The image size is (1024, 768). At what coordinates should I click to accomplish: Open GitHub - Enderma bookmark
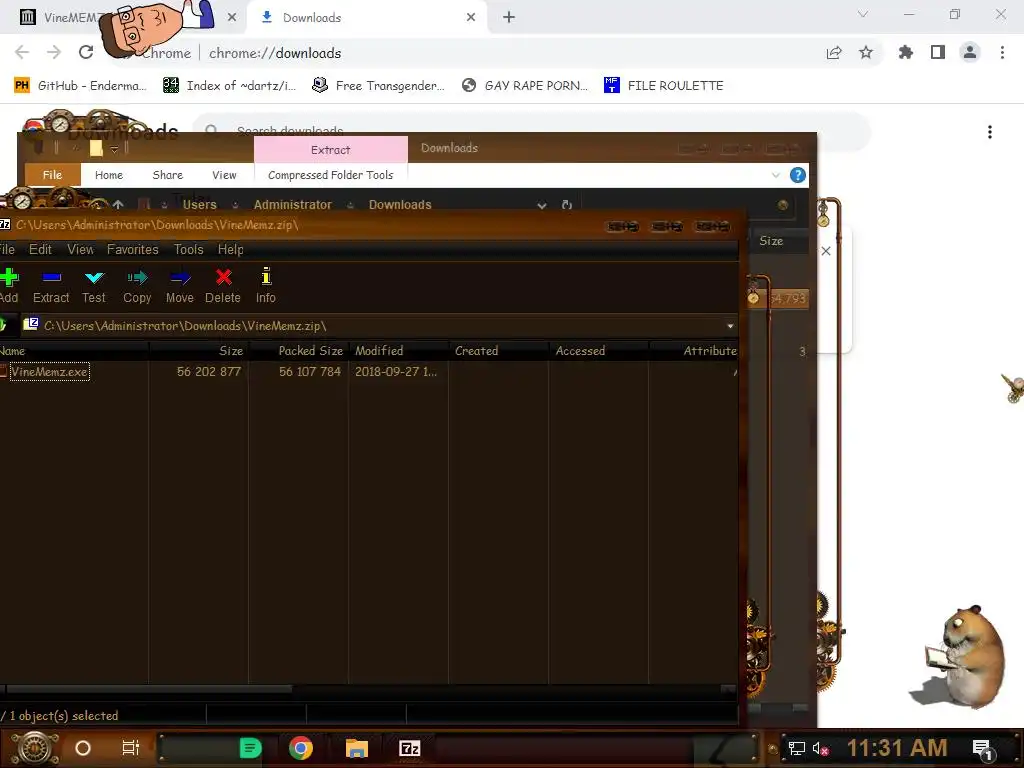coord(80,86)
